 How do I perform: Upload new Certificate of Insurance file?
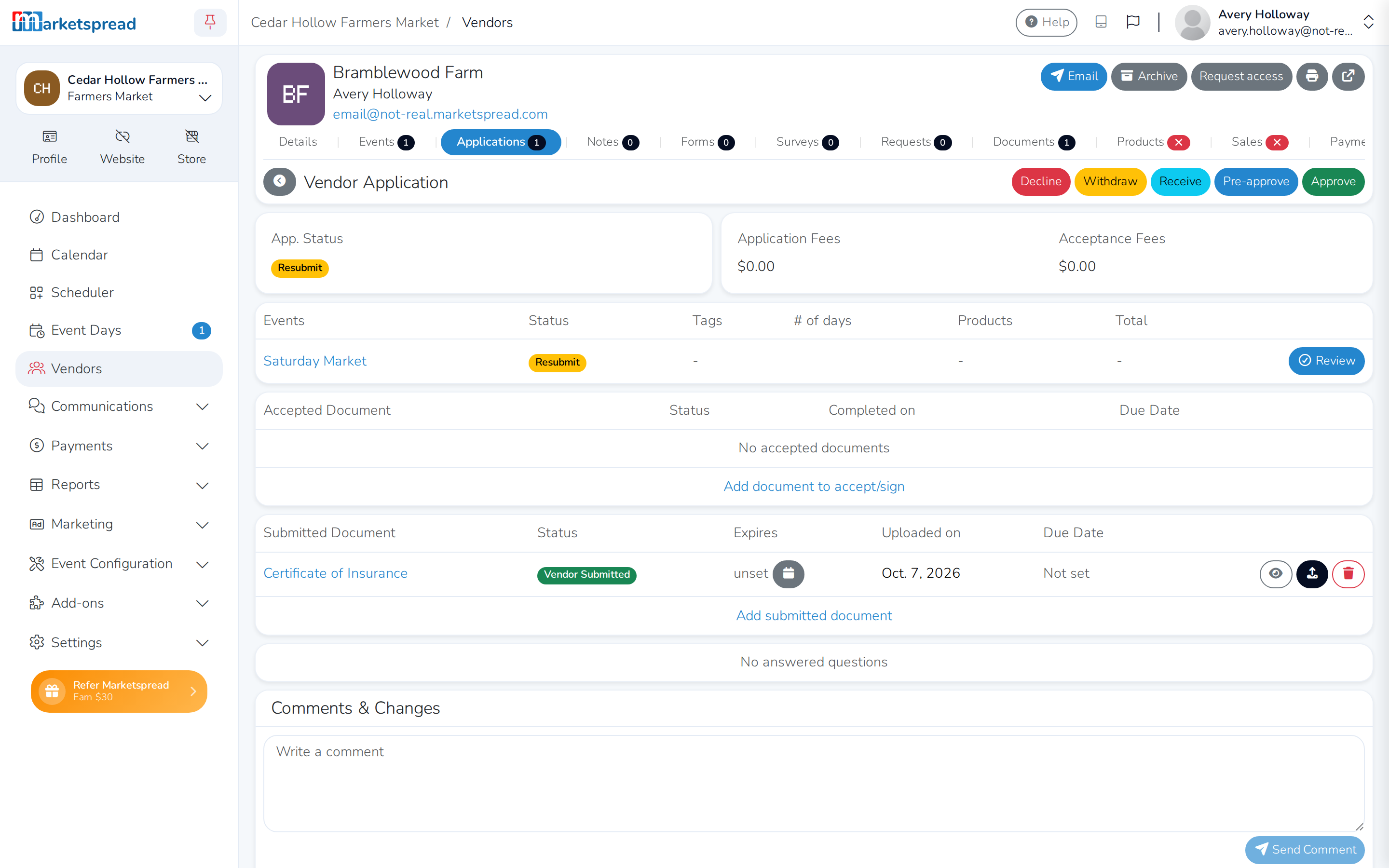1312,573
